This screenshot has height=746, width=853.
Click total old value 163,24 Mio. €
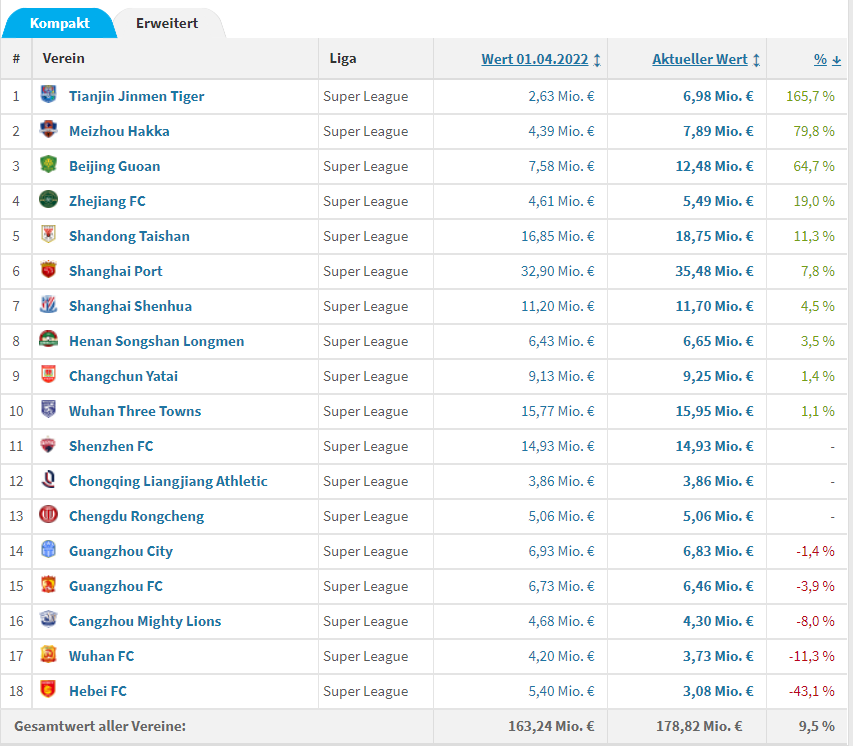coord(551,726)
